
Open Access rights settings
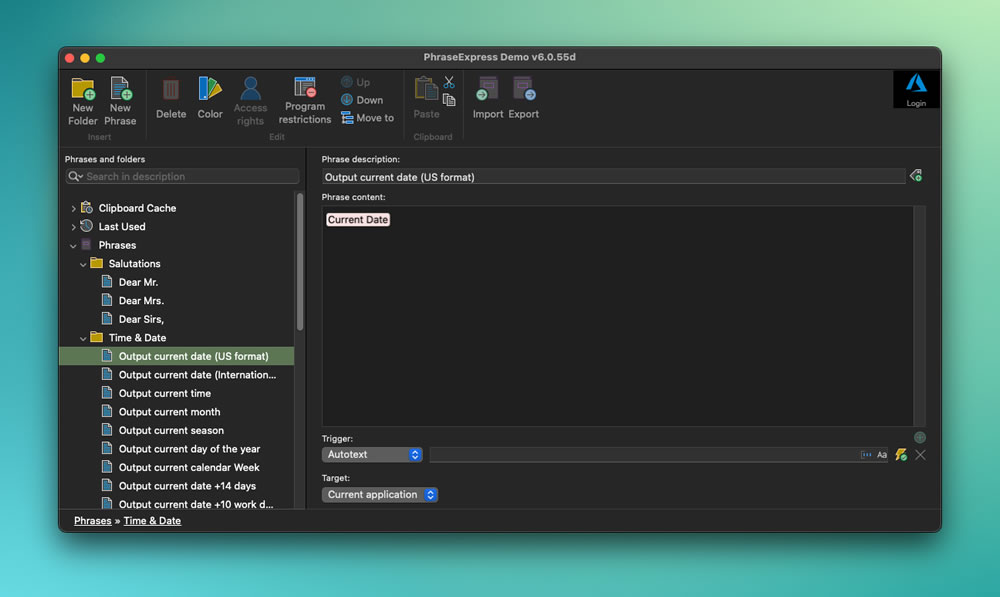tap(250, 101)
